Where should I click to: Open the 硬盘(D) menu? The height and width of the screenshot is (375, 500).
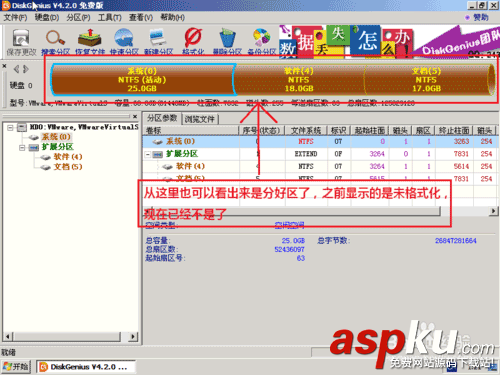pos(47,17)
